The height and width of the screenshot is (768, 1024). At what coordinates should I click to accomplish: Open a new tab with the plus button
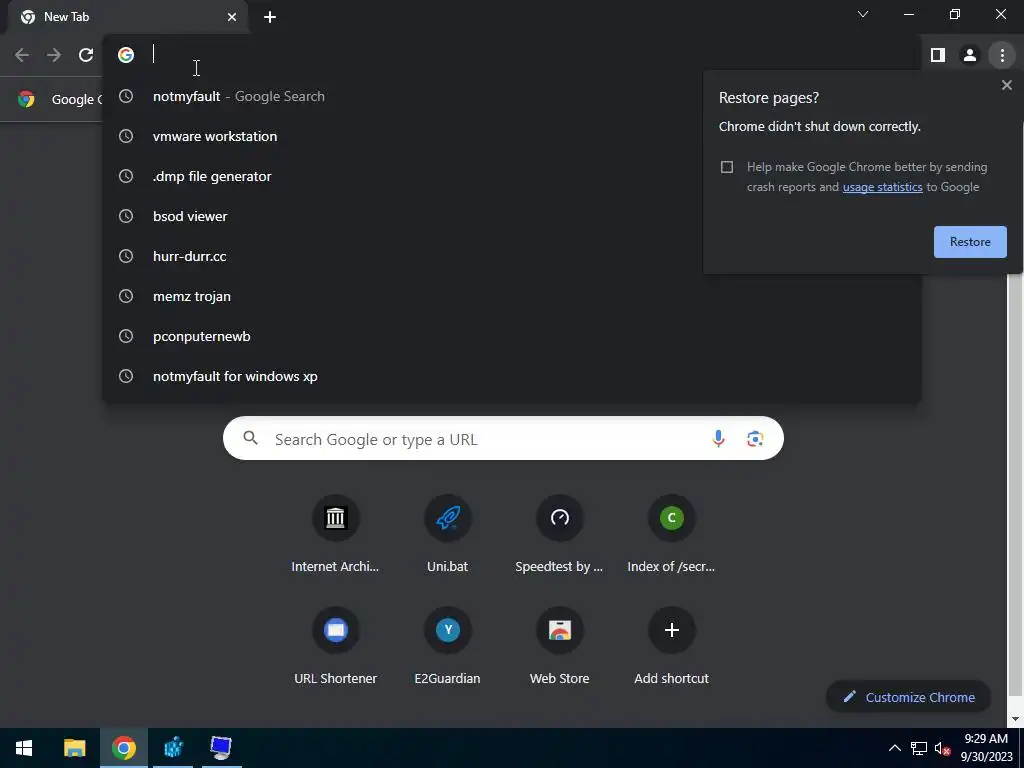coord(270,17)
